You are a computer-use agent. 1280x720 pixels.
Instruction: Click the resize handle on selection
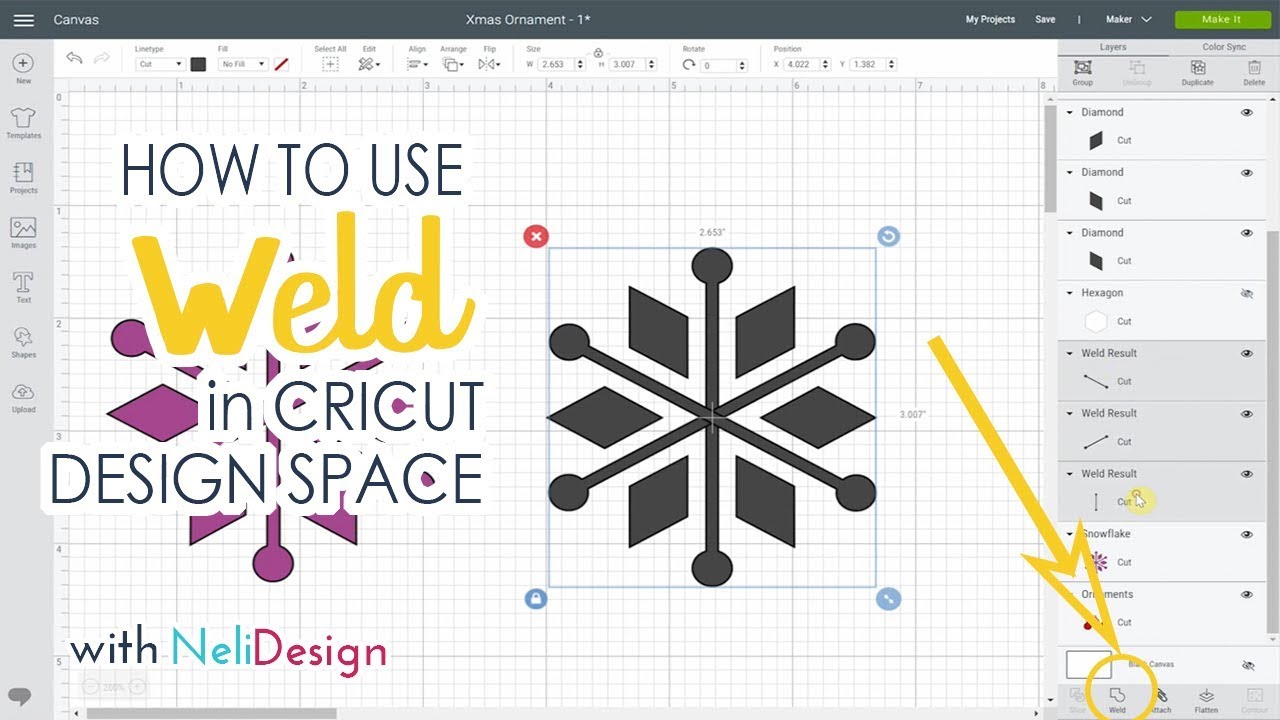(888, 599)
